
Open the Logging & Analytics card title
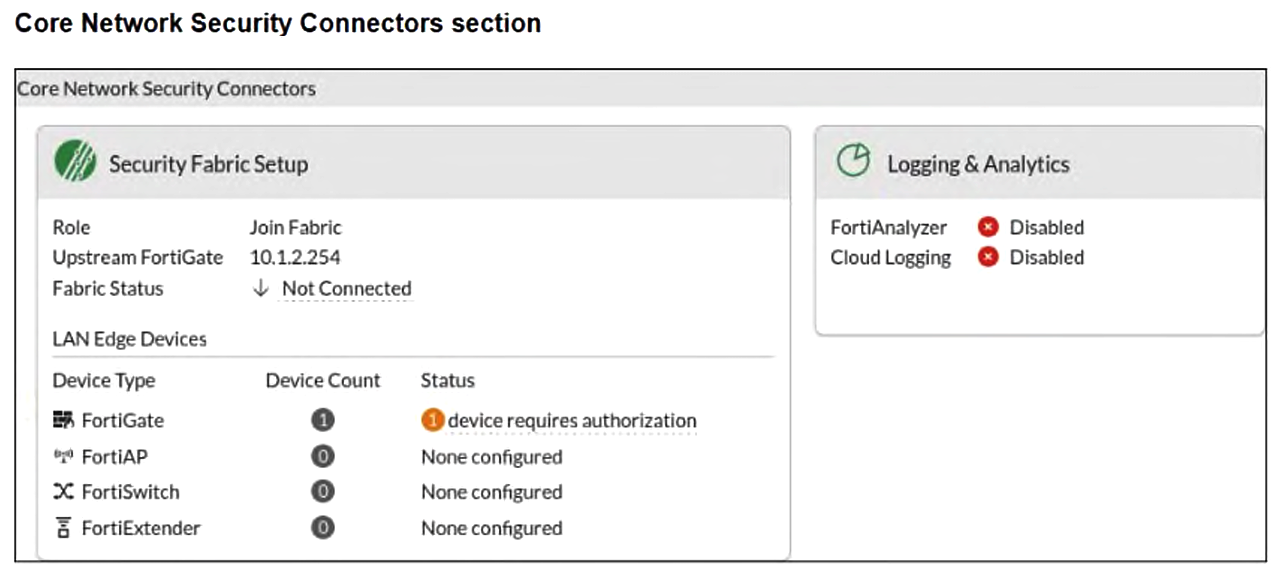click(978, 164)
